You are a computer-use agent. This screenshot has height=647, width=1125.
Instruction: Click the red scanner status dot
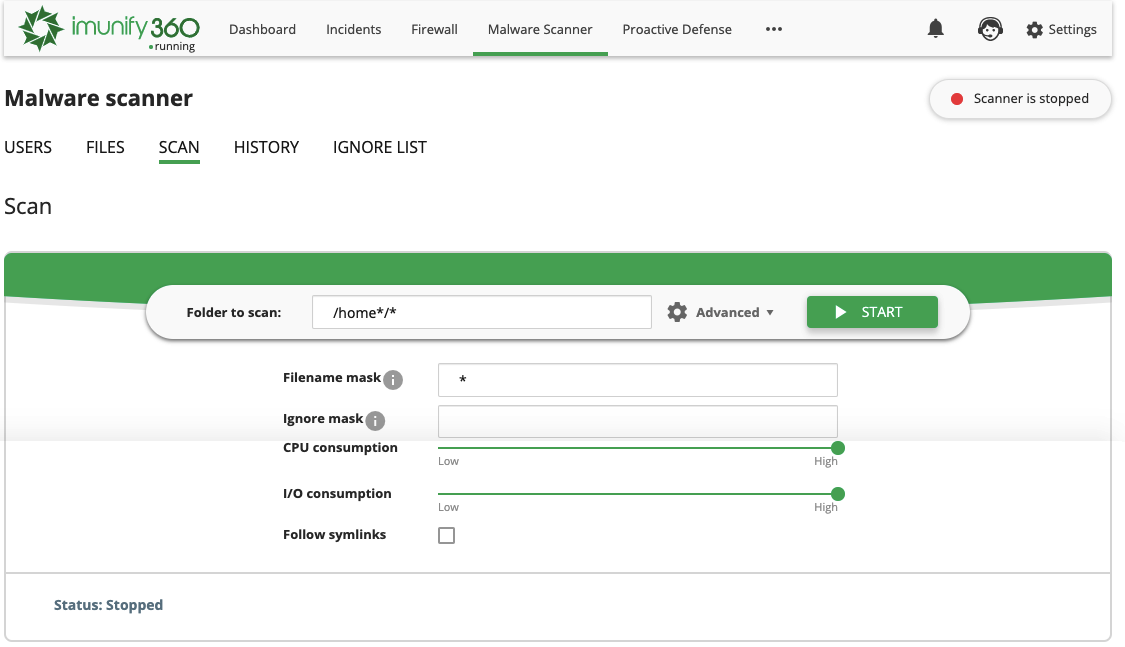point(958,99)
